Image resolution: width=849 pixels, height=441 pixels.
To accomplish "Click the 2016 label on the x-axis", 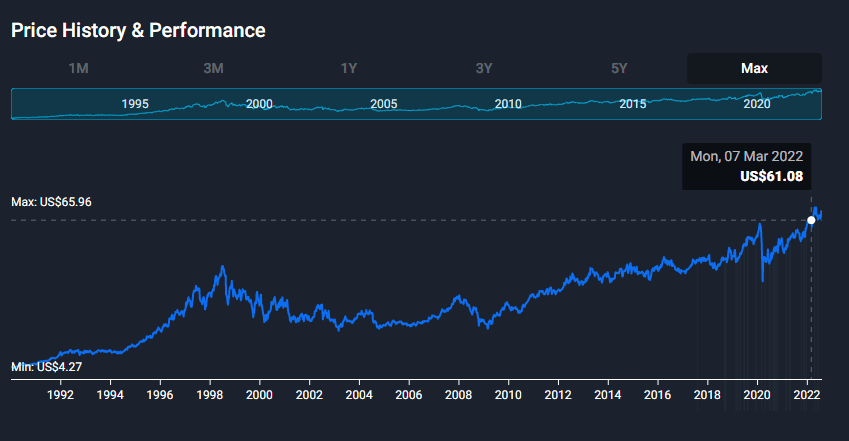I will [x=657, y=395].
